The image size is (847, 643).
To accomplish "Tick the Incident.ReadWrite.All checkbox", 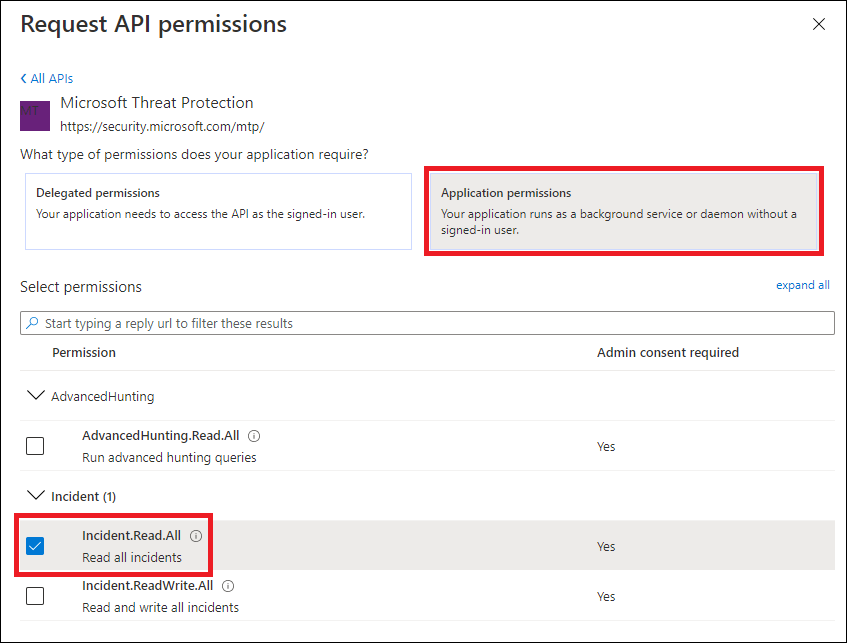I will pyautogui.click(x=35, y=596).
